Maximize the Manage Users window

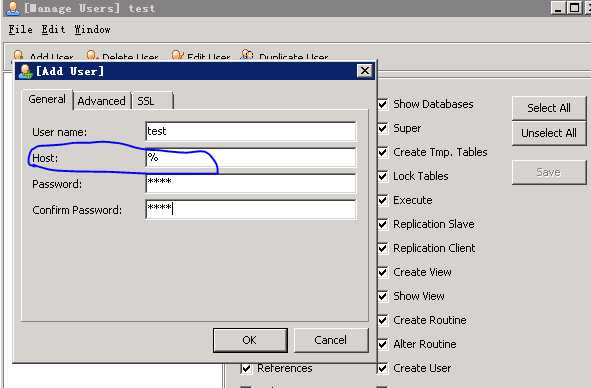tap(574, 8)
